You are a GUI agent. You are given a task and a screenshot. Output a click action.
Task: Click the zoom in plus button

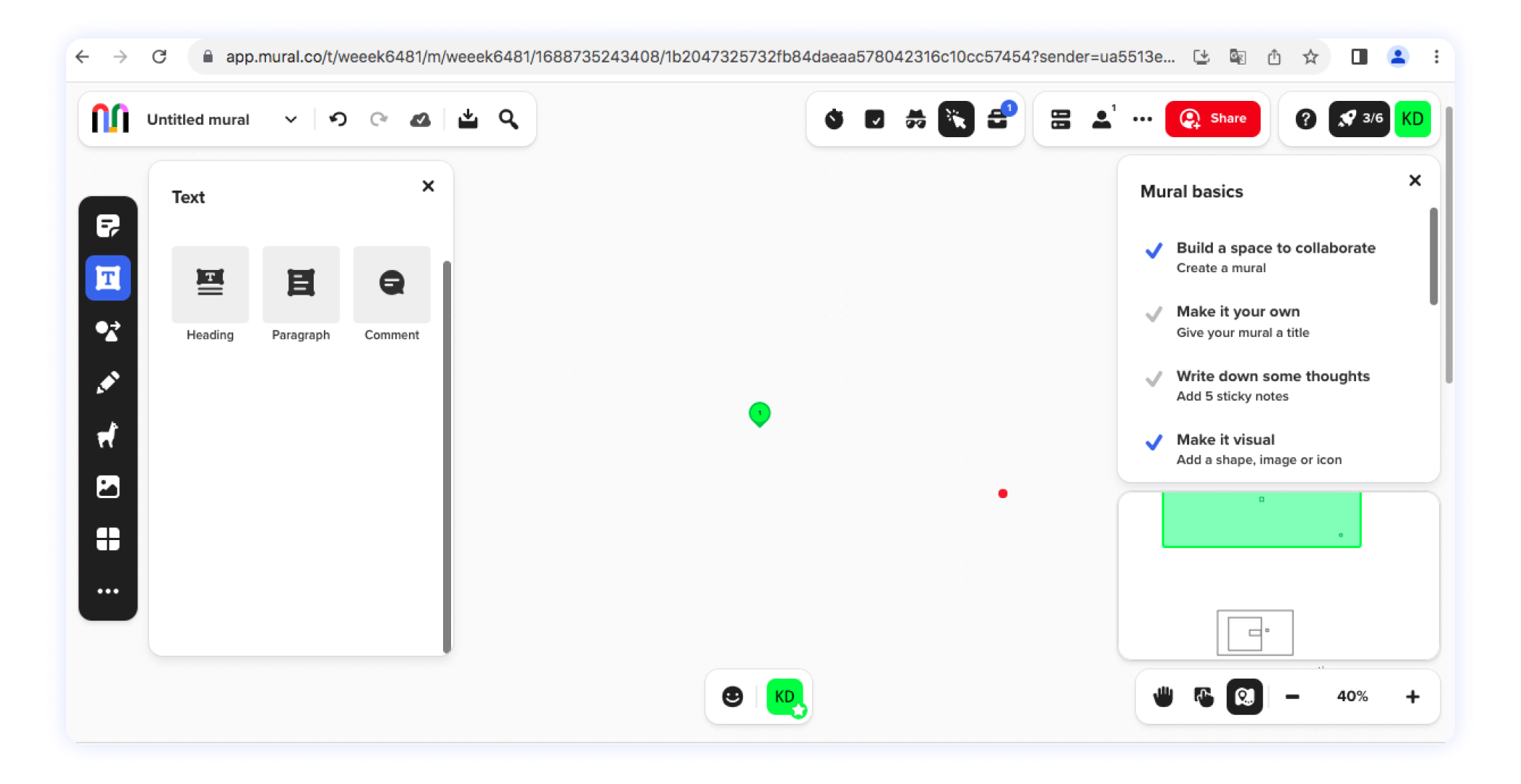coord(1412,697)
